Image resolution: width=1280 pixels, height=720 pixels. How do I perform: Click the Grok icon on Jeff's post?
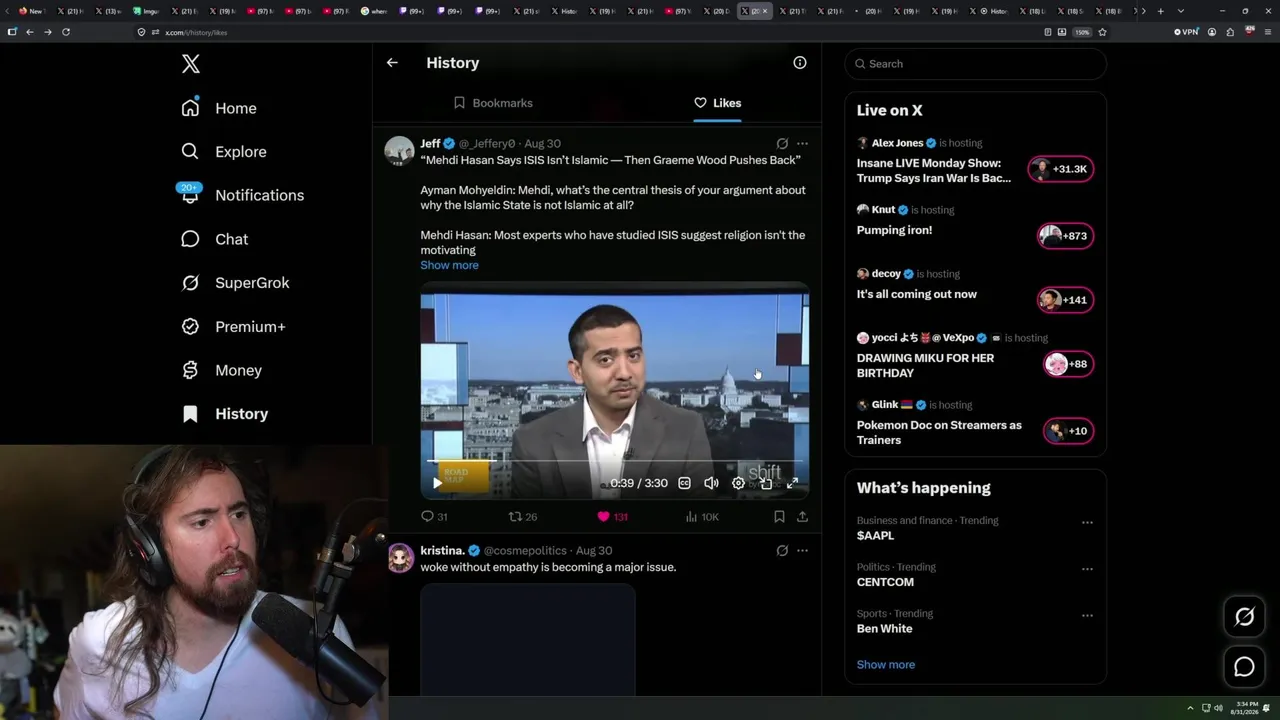pos(782,144)
